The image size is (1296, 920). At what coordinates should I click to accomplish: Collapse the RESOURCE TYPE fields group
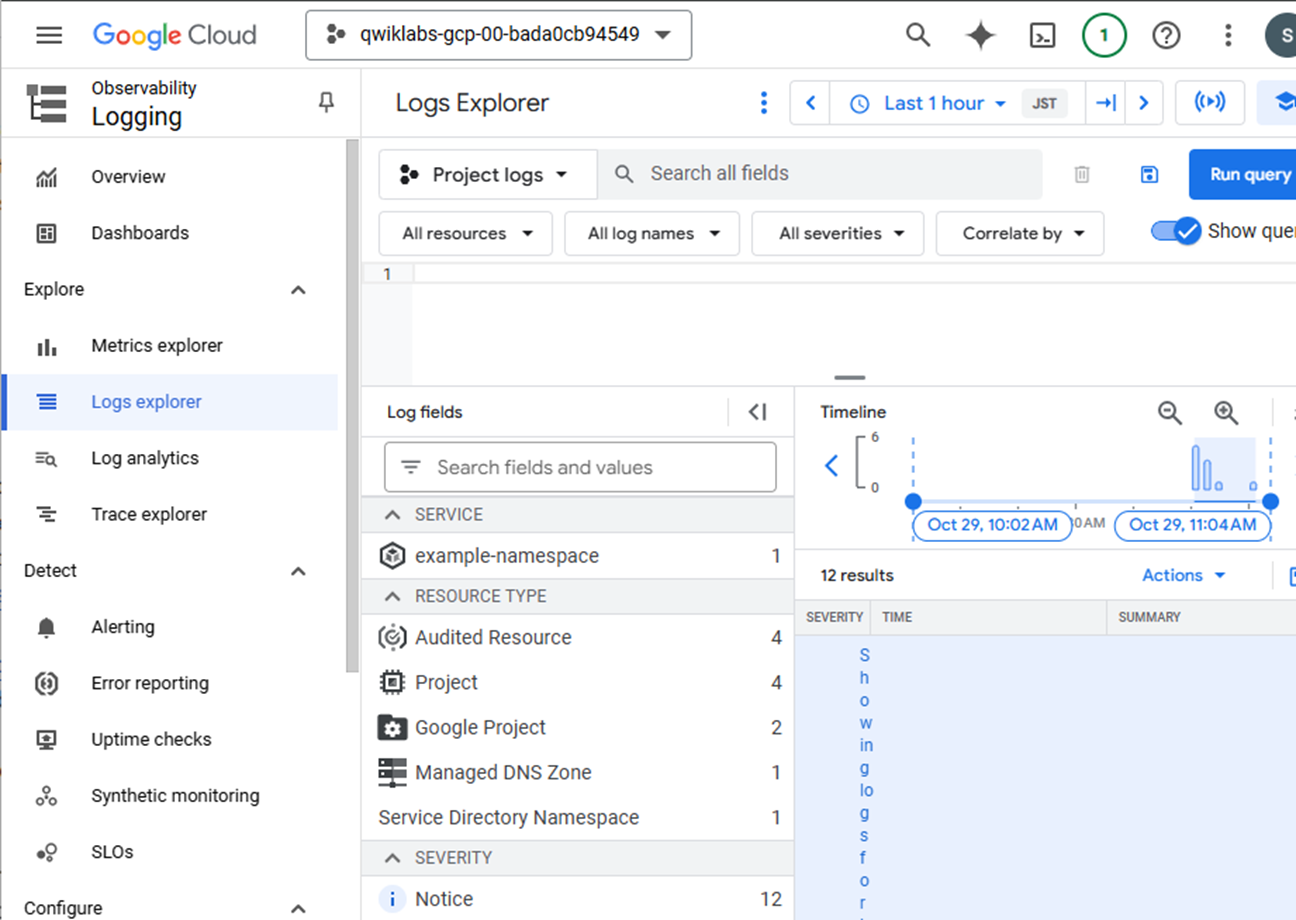(395, 596)
